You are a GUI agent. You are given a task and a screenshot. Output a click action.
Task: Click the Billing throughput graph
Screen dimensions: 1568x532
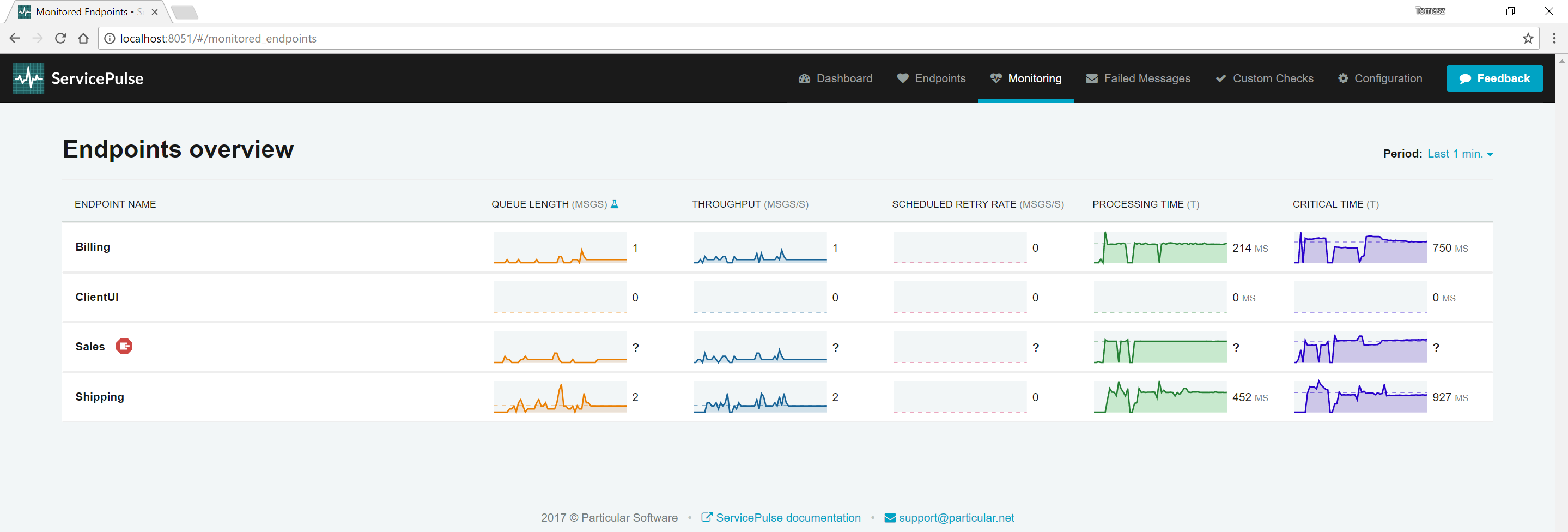pyautogui.click(x=759, y=247)
